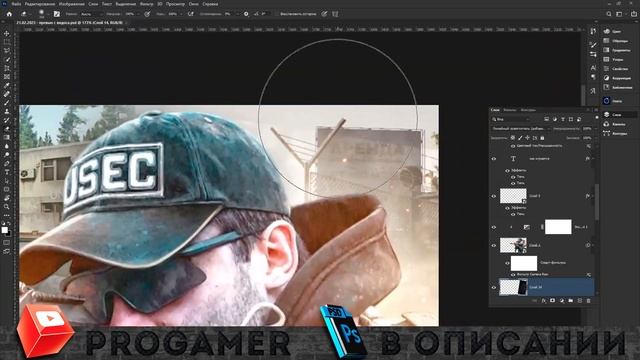Add layer style with fx icon
Screen dimensions: 640x360
pos(544,301)
